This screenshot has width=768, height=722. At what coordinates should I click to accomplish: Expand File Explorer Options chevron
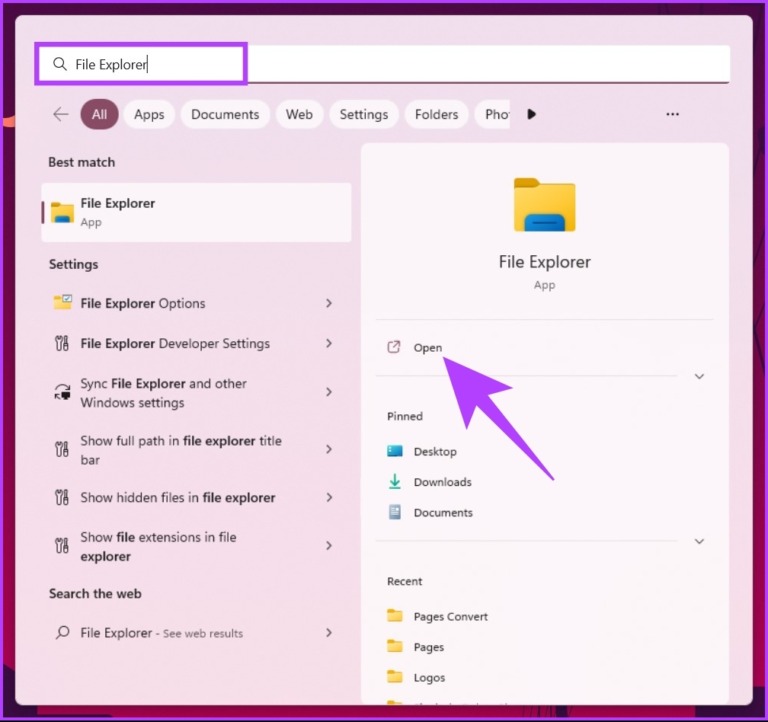[x=329, y=303]
